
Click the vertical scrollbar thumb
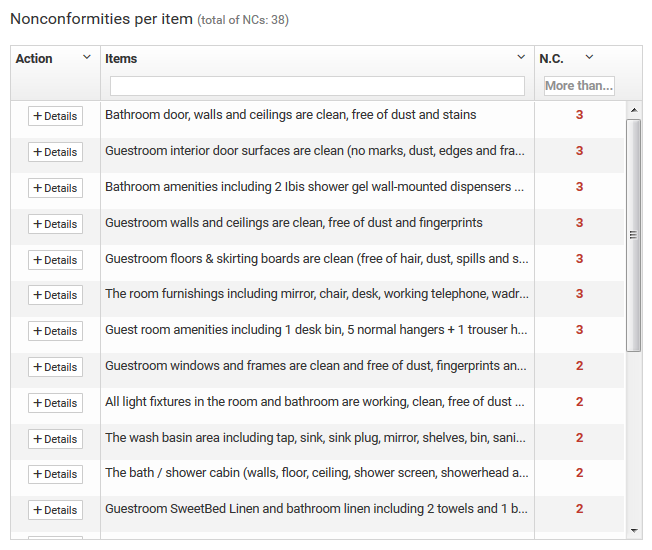pyautogui.click(x=634, y=235)
